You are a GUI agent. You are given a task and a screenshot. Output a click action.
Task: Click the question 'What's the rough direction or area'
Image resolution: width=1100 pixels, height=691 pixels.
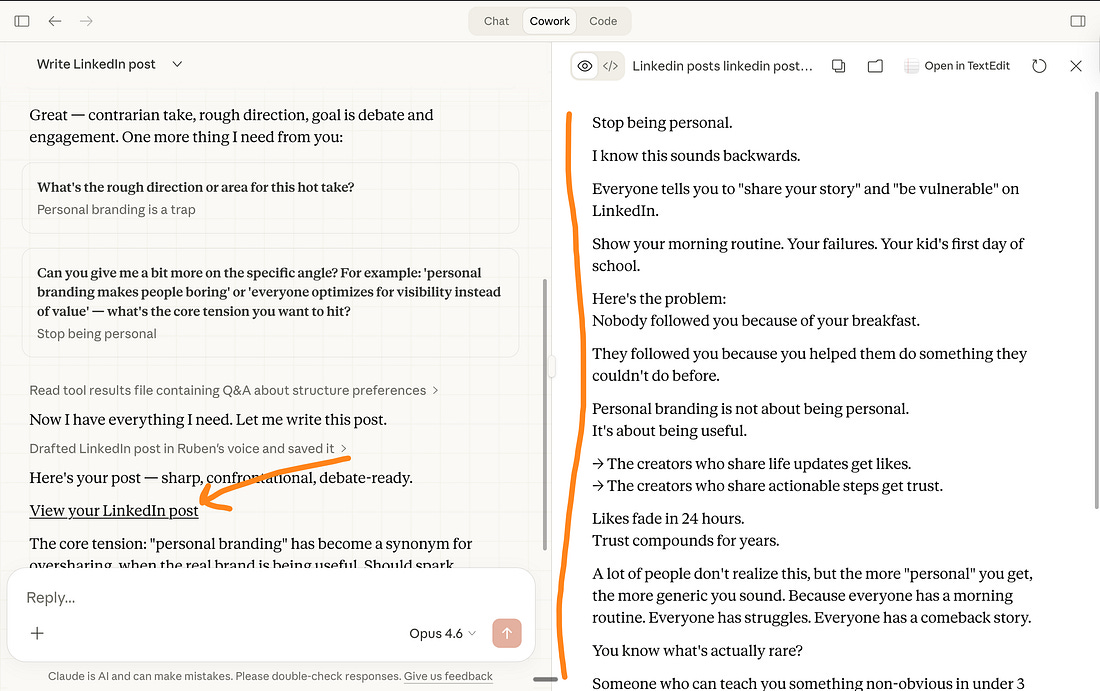point(195,187)
